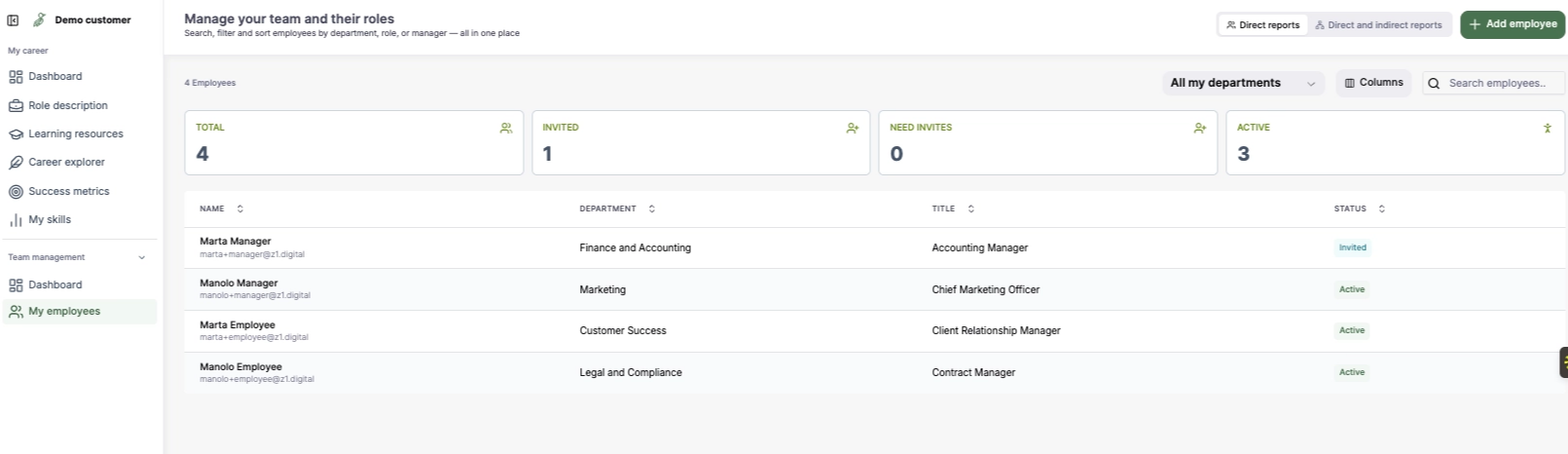Click the Learning resources cap icon
Image resolution: width=1568 pixels, height=454 pixels.
point(16,134)
